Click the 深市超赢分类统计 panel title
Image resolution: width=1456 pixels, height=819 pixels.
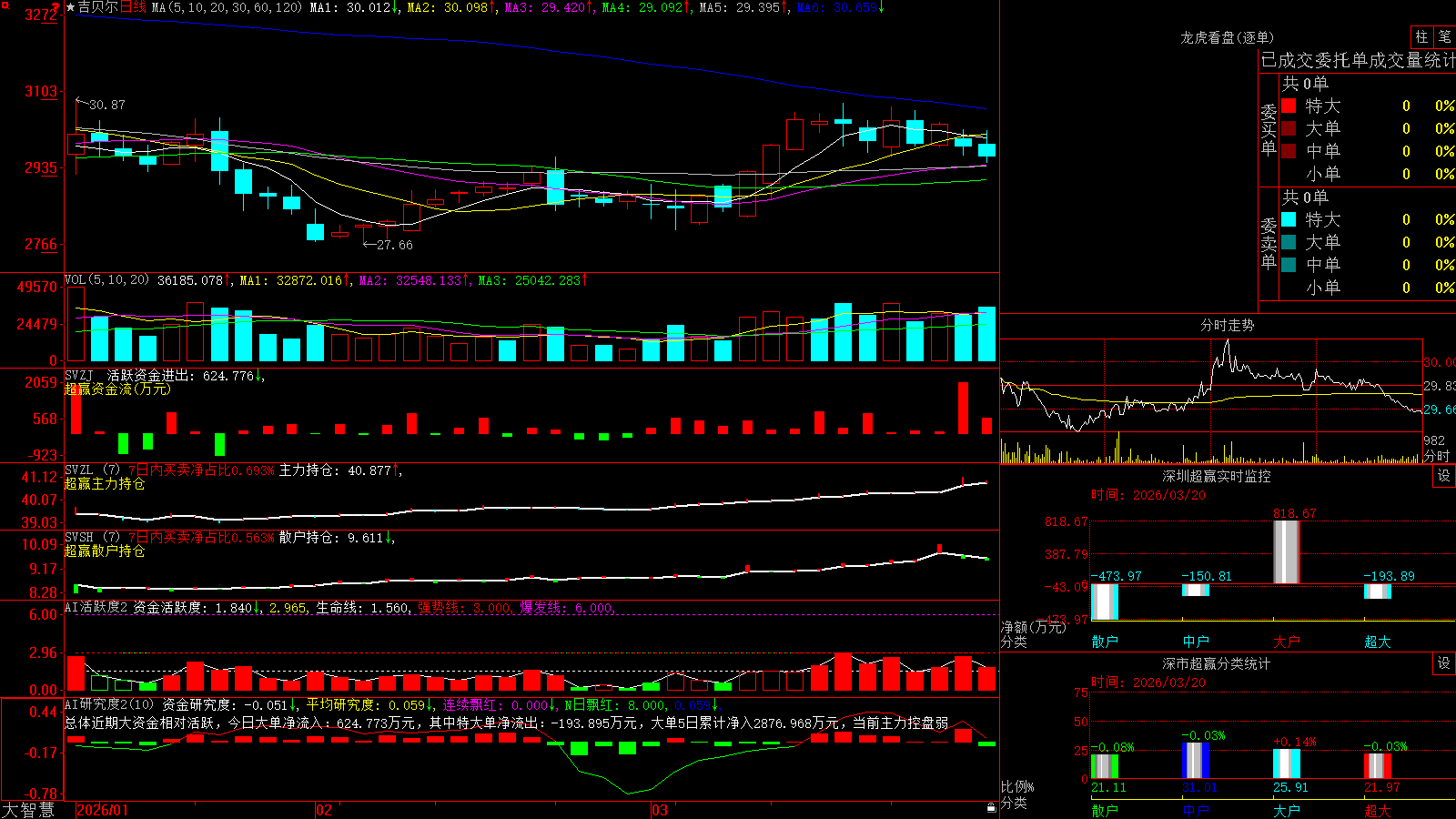[1216, 663]
